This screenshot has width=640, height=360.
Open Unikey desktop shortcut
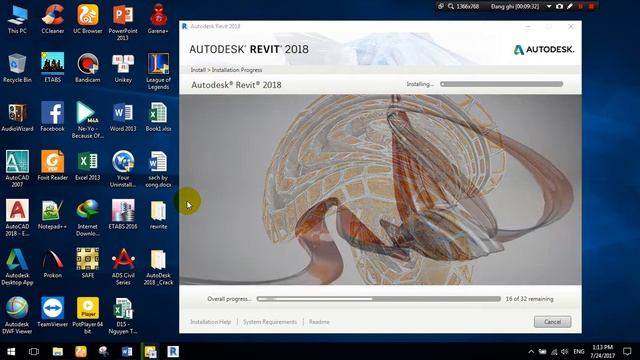(x=123, y=68)
